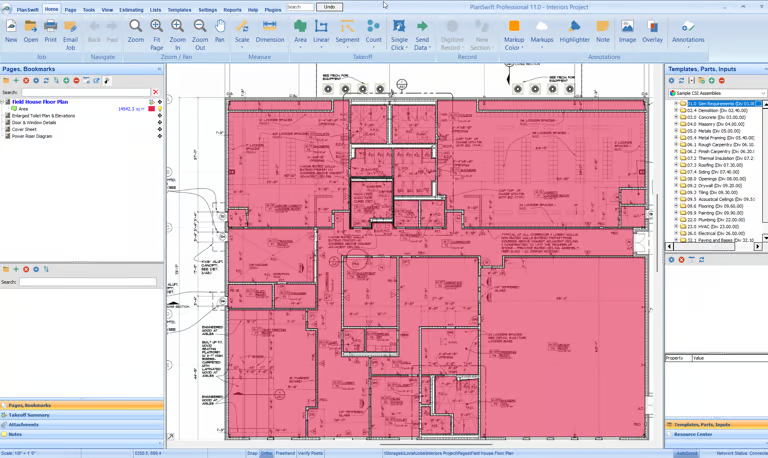This screenshot has height=458, width=768.
Task: Expand the 07.3 Roofing folder
Action: 676,165
